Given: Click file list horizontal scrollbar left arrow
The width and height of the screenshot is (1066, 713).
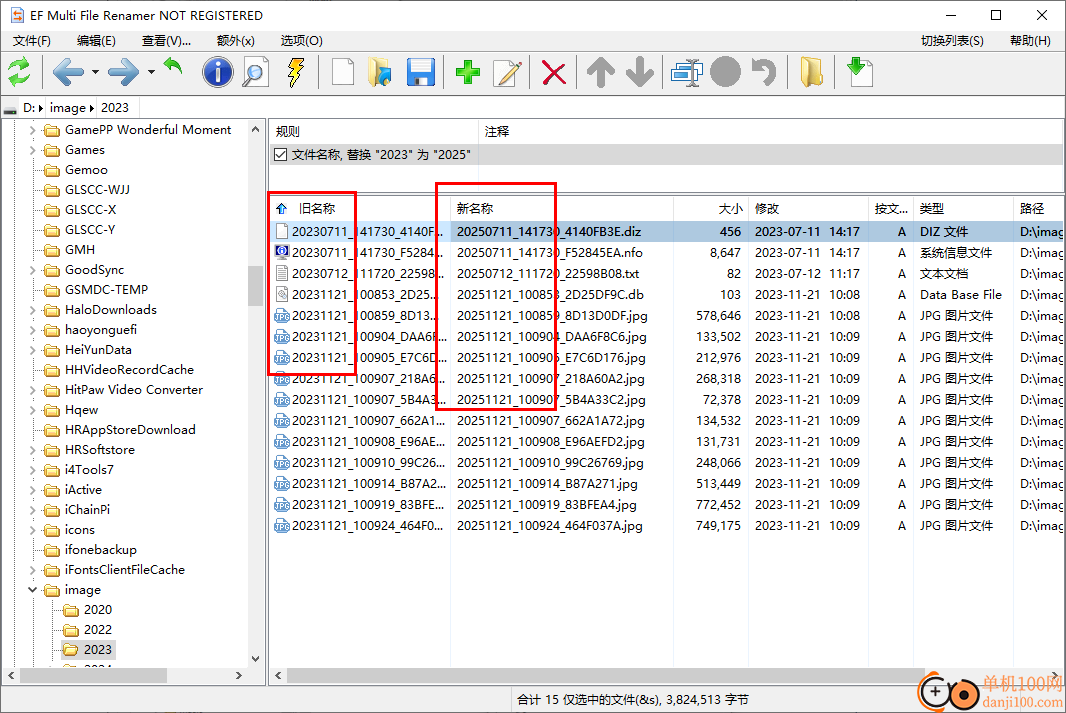Looking at the screenshot, I should click(278, 676).
